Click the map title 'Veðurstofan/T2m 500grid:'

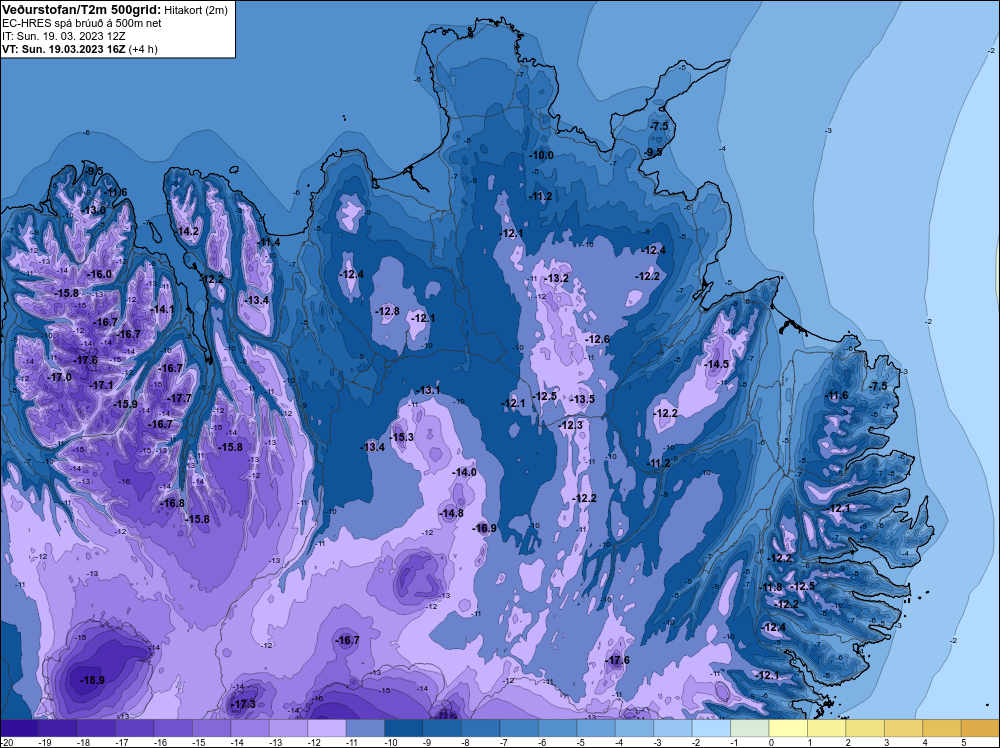click(x=82, y=9)
